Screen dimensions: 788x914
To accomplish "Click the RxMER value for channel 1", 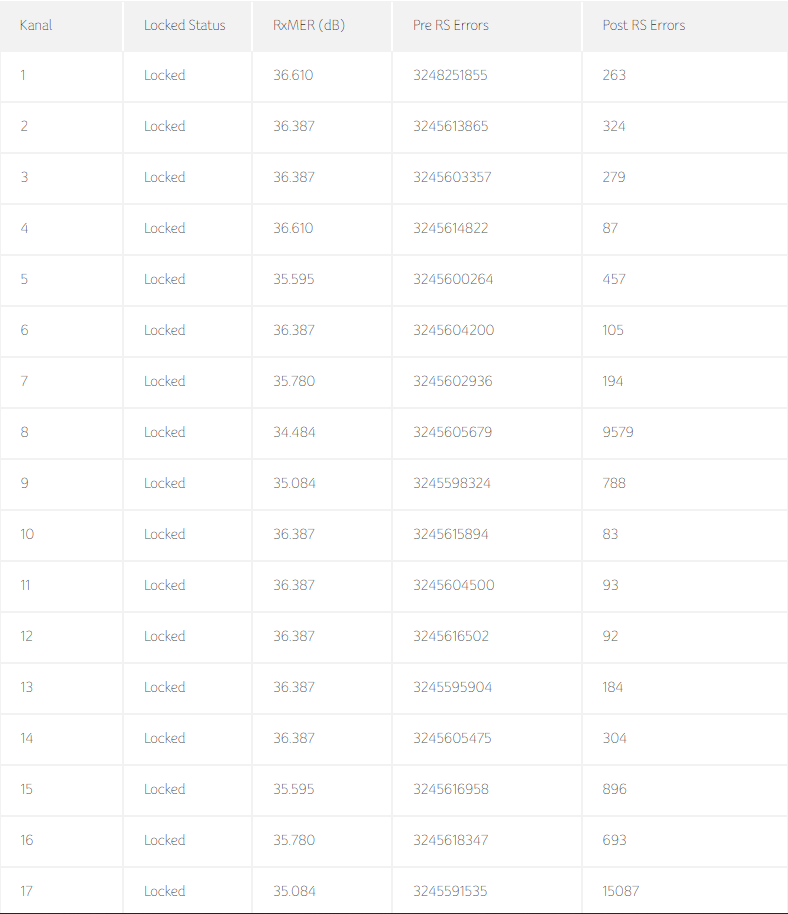I will tap(293, 75).
